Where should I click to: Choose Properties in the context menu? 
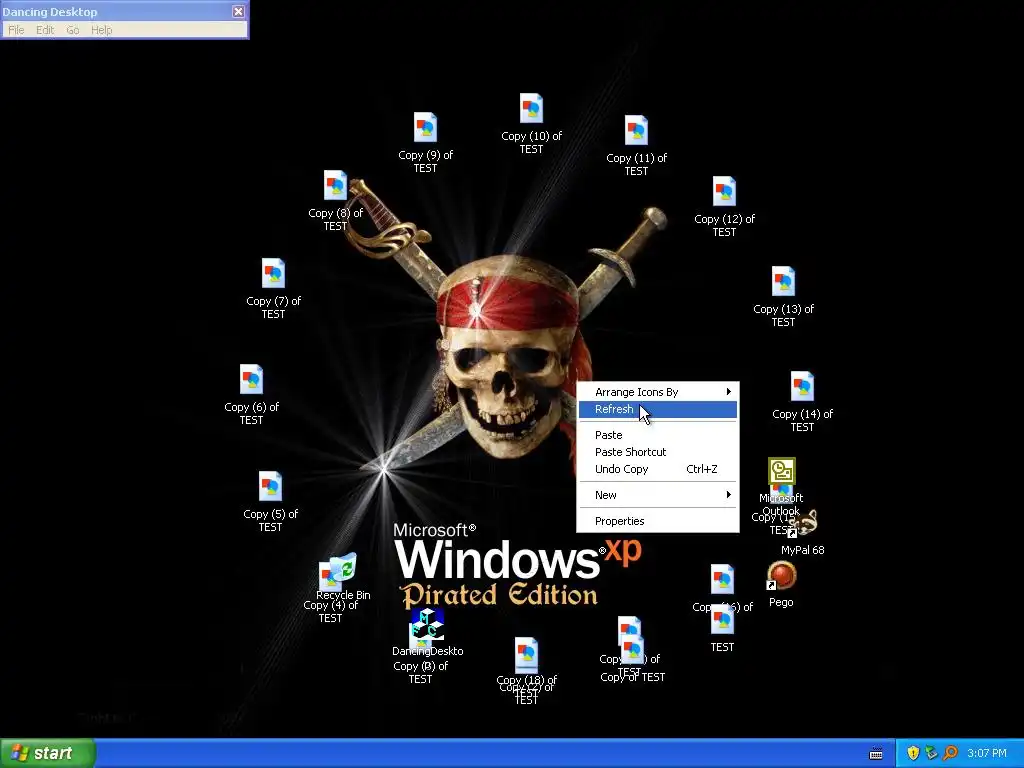pos(658,521)
